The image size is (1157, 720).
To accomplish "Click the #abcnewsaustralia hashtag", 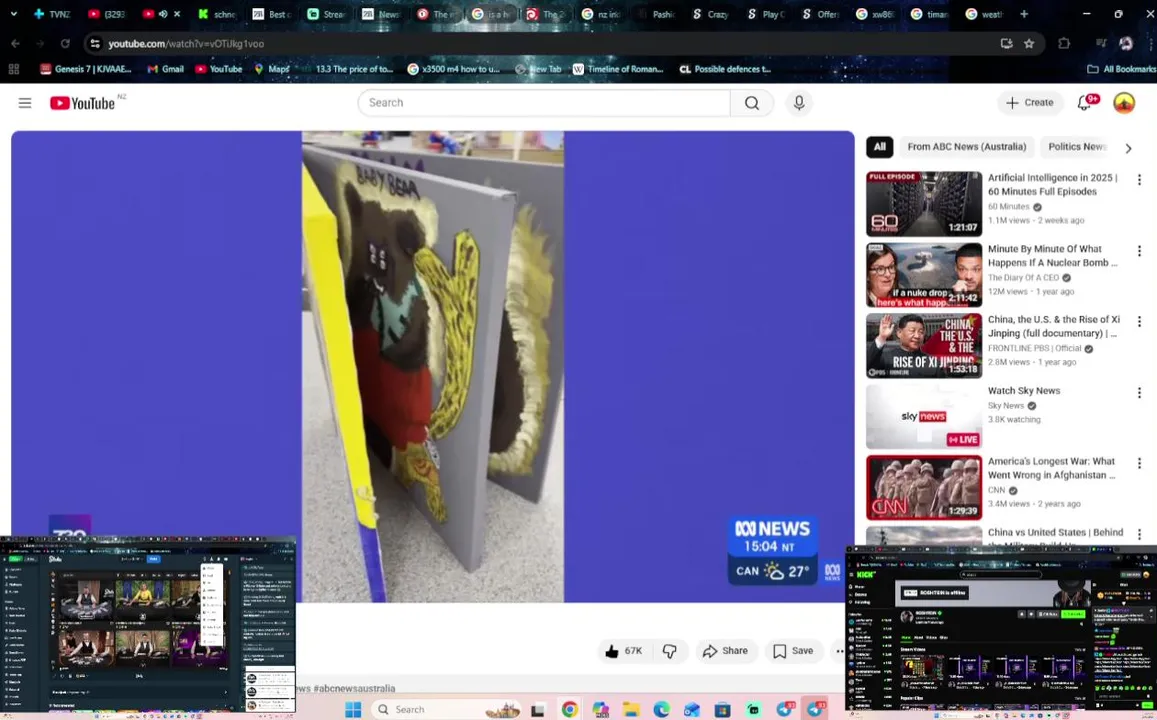I will [x=354, y=688].
